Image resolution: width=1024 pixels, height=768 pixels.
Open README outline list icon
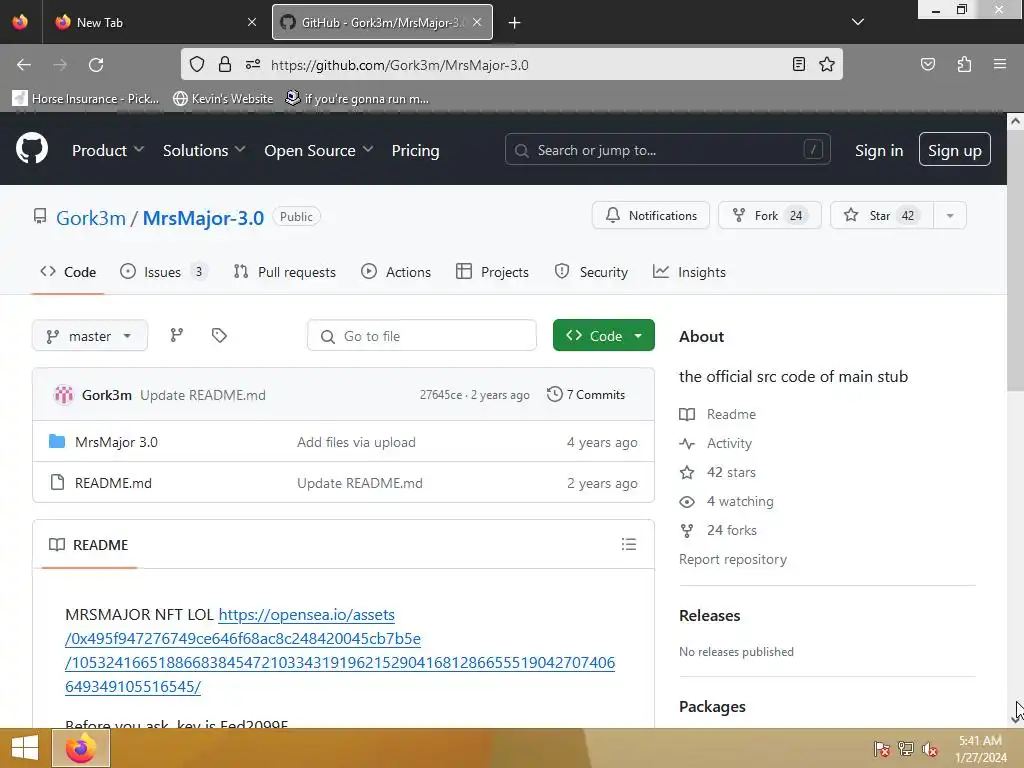pyautogui.click(x=629, y=544)
